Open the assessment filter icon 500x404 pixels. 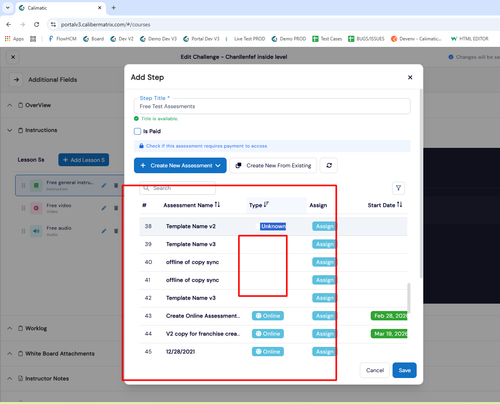[x=398, y=188]
